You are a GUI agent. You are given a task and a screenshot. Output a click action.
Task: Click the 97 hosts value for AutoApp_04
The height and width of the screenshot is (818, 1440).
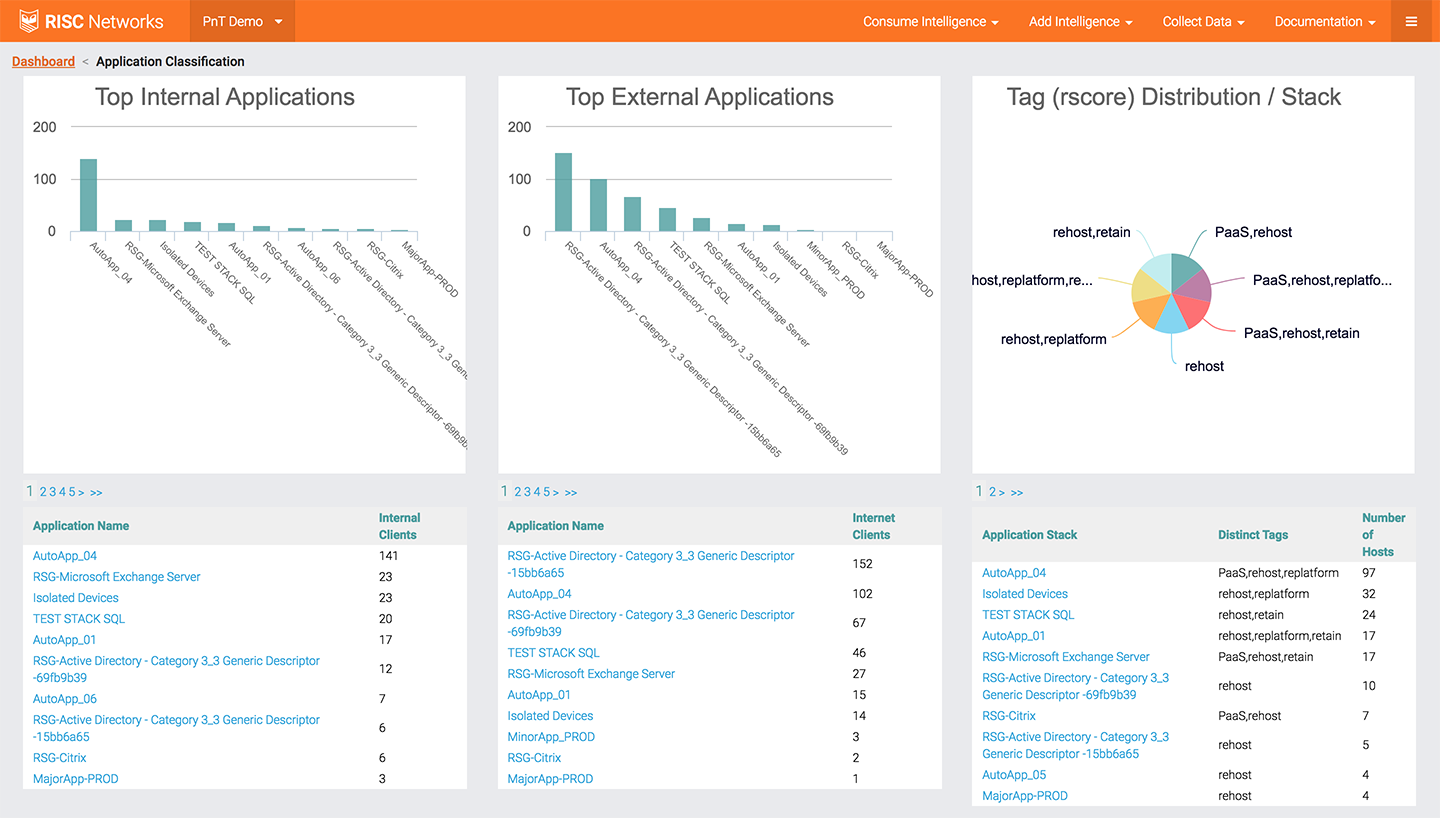coord(1369,573)
